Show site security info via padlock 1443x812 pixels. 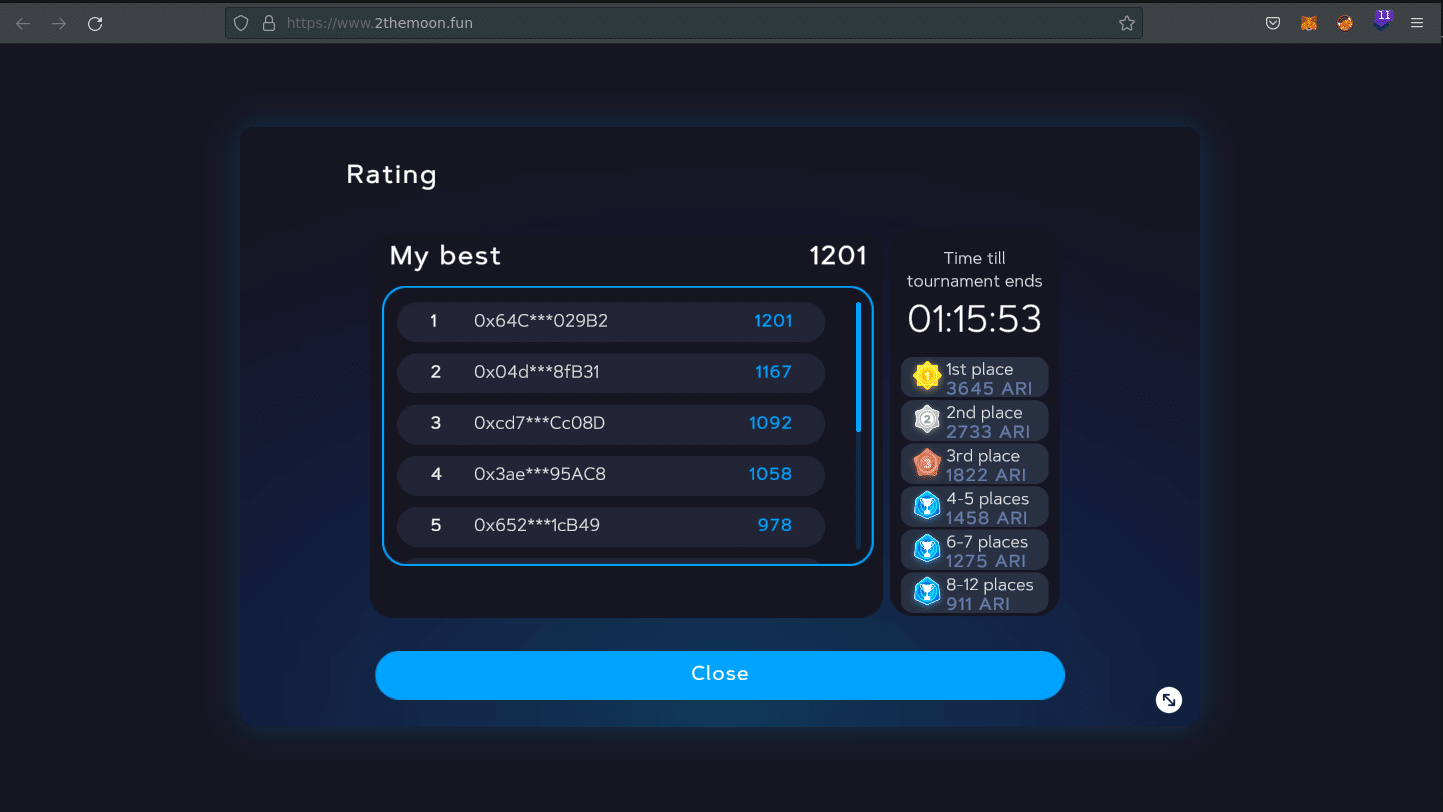coord(268,23)
